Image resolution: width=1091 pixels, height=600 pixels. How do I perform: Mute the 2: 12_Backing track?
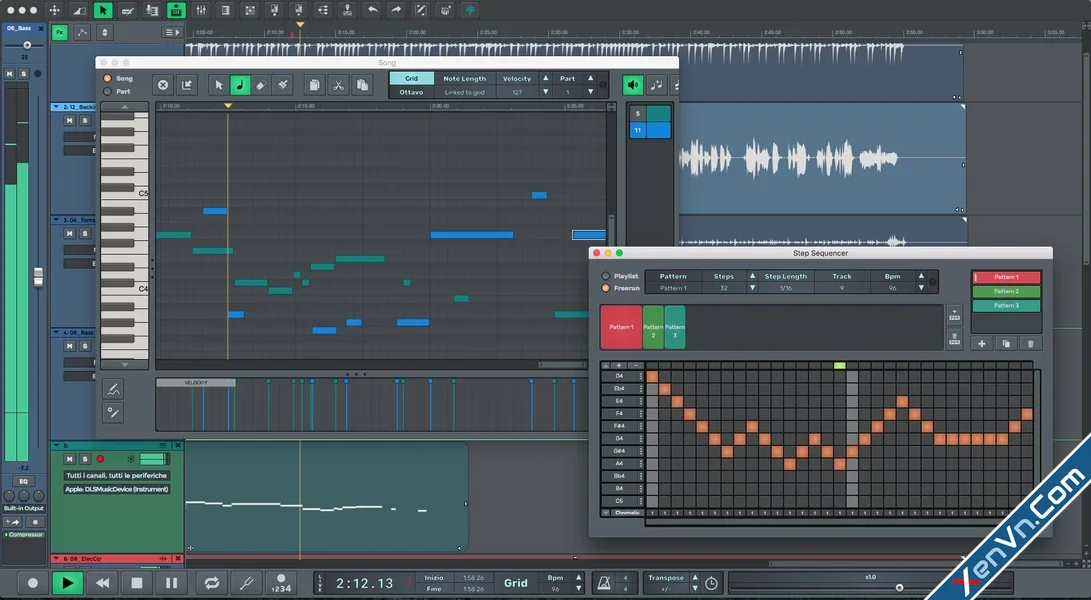[70, 120]
